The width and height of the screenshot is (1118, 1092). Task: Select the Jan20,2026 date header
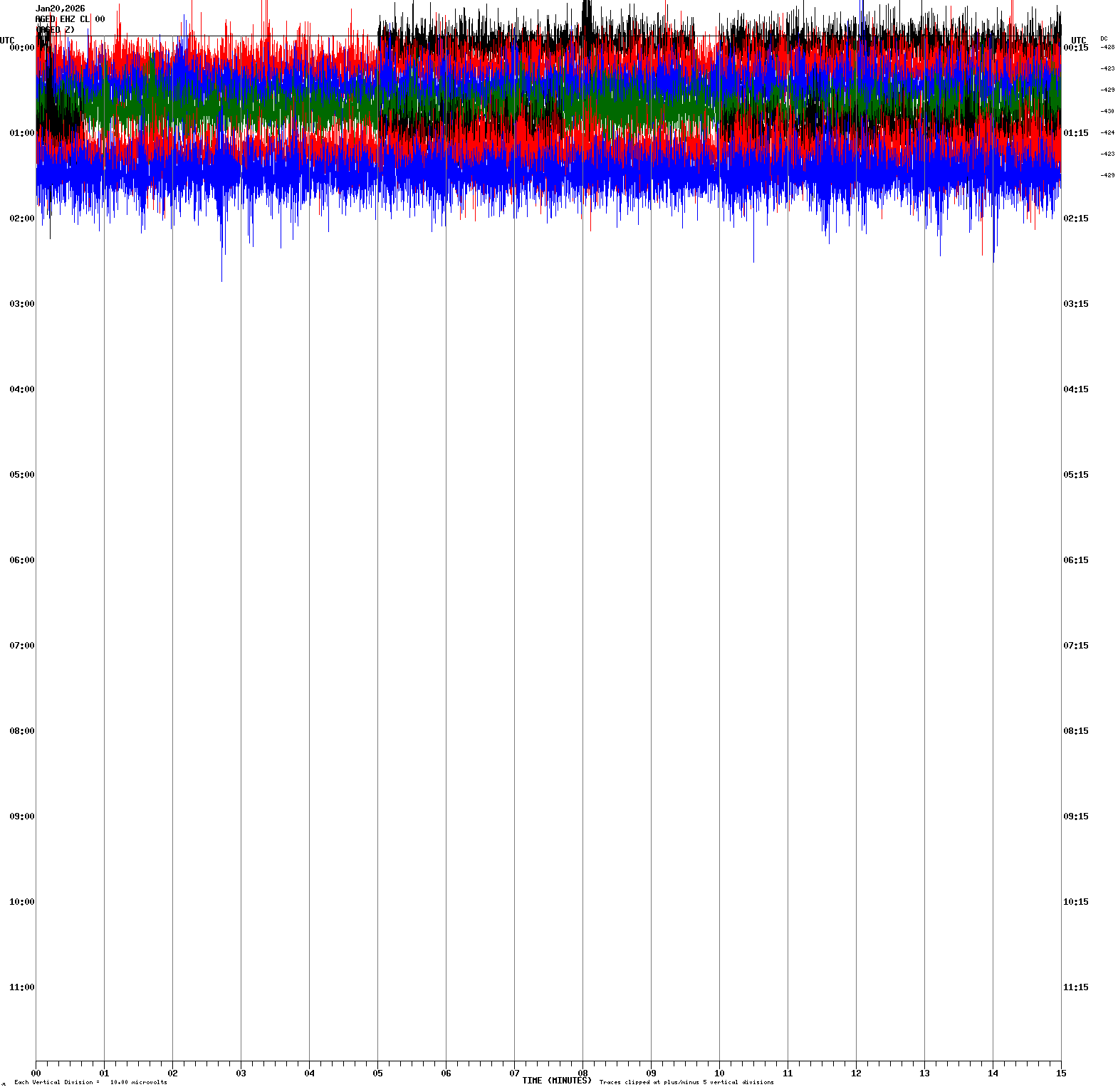pyautogui.click(x=61, y=9)
